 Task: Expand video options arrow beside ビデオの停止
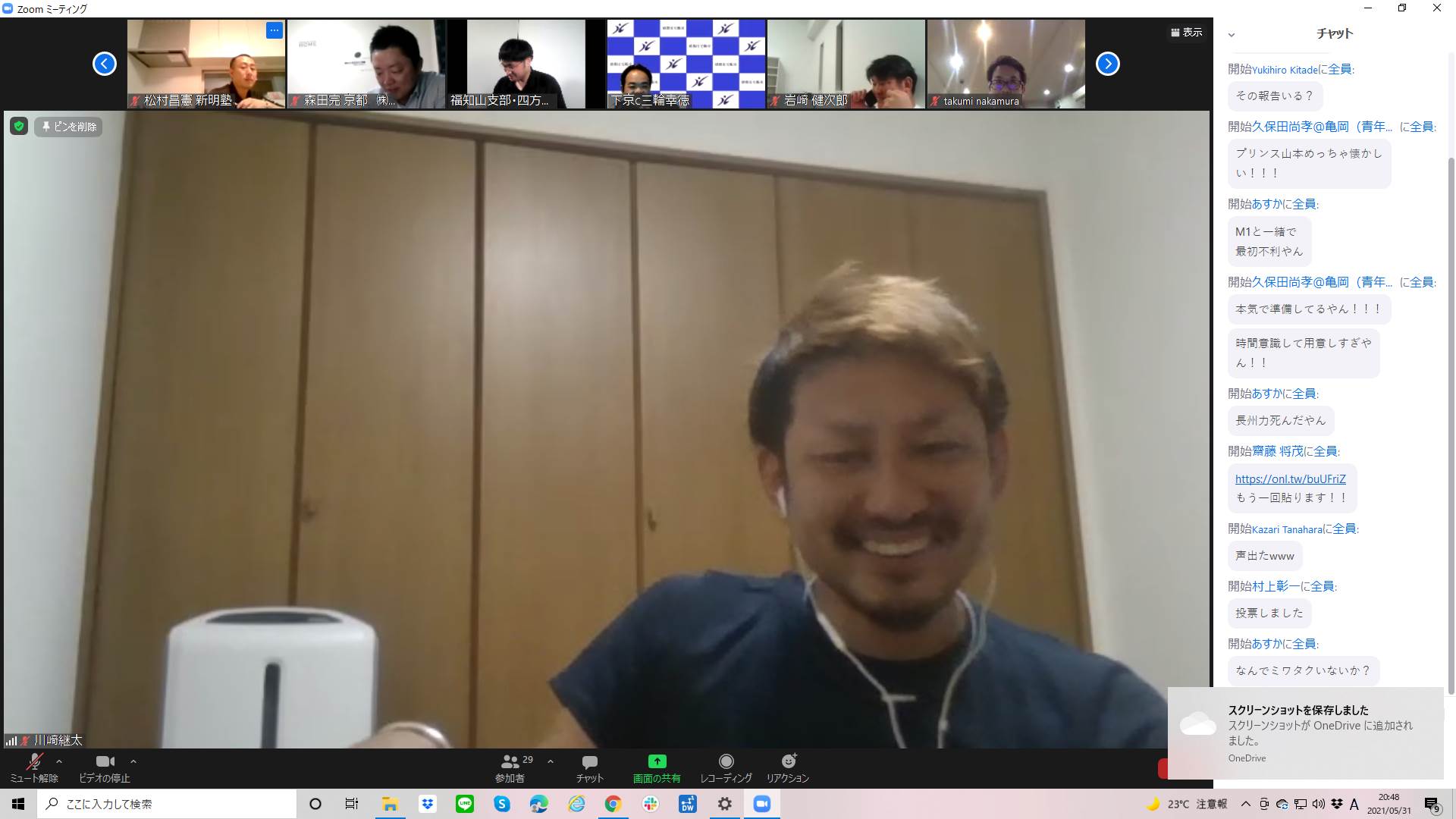(133, 761)
